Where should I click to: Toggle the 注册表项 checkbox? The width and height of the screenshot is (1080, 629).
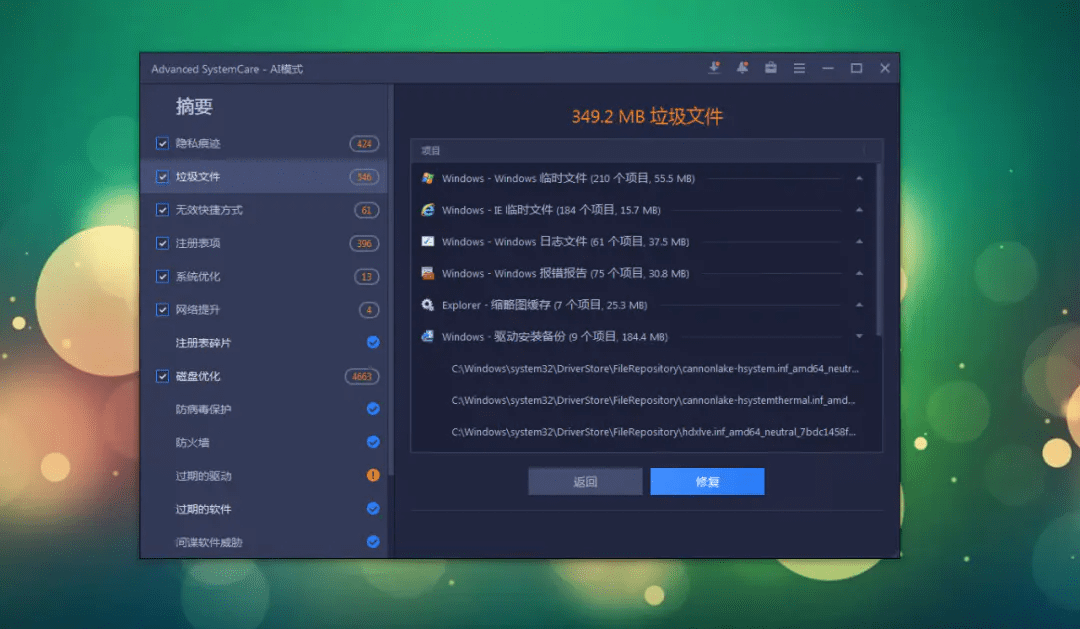[162, 243]
